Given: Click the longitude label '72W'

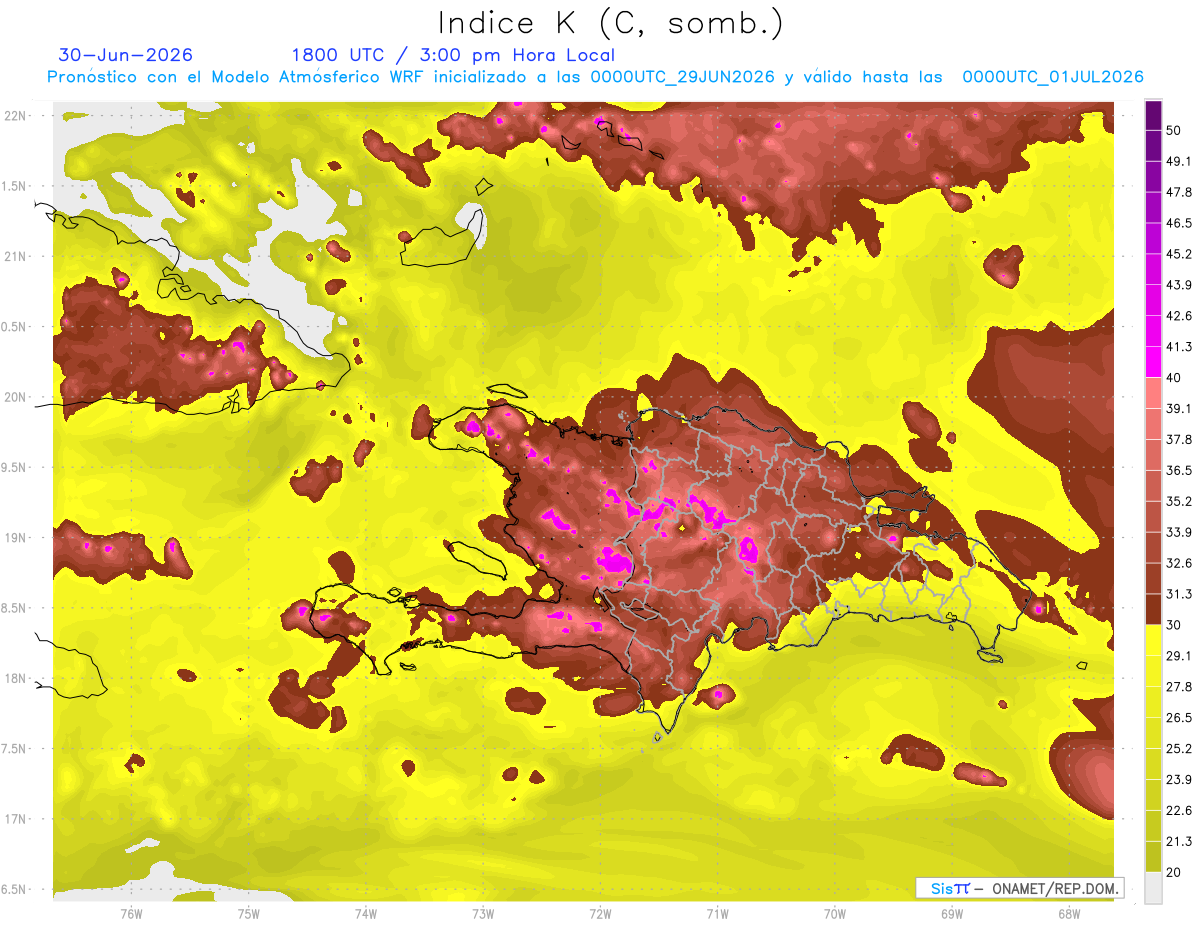Looking at the screenshot, I should coord(600,913).
